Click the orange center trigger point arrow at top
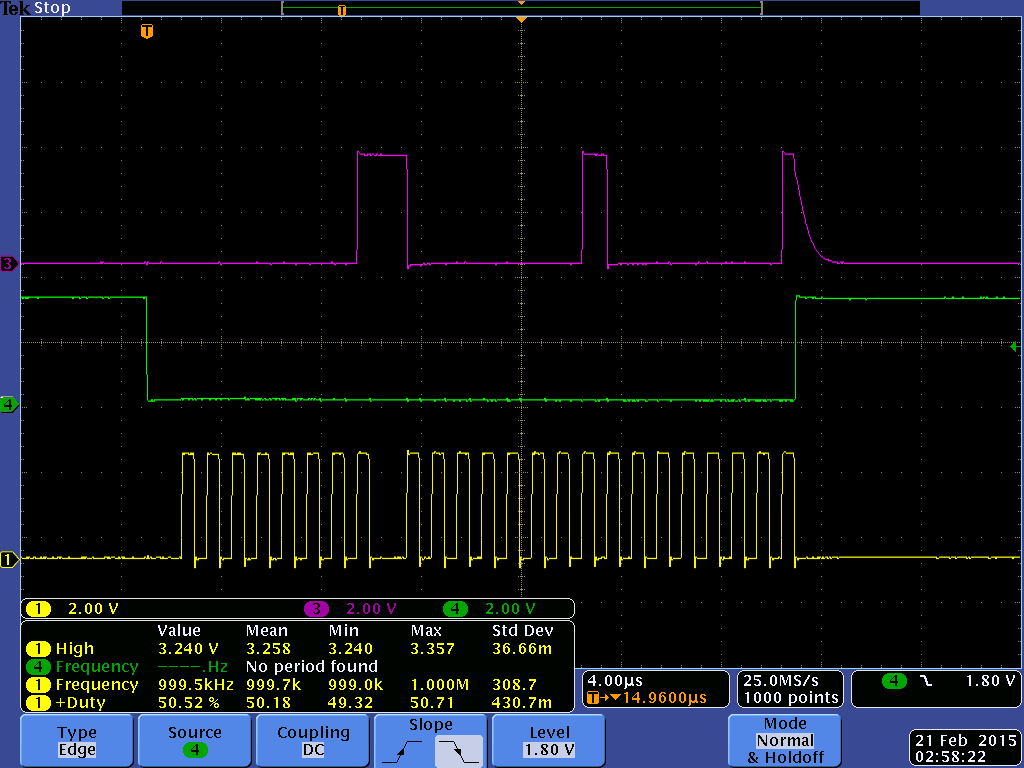 [521, 20]
